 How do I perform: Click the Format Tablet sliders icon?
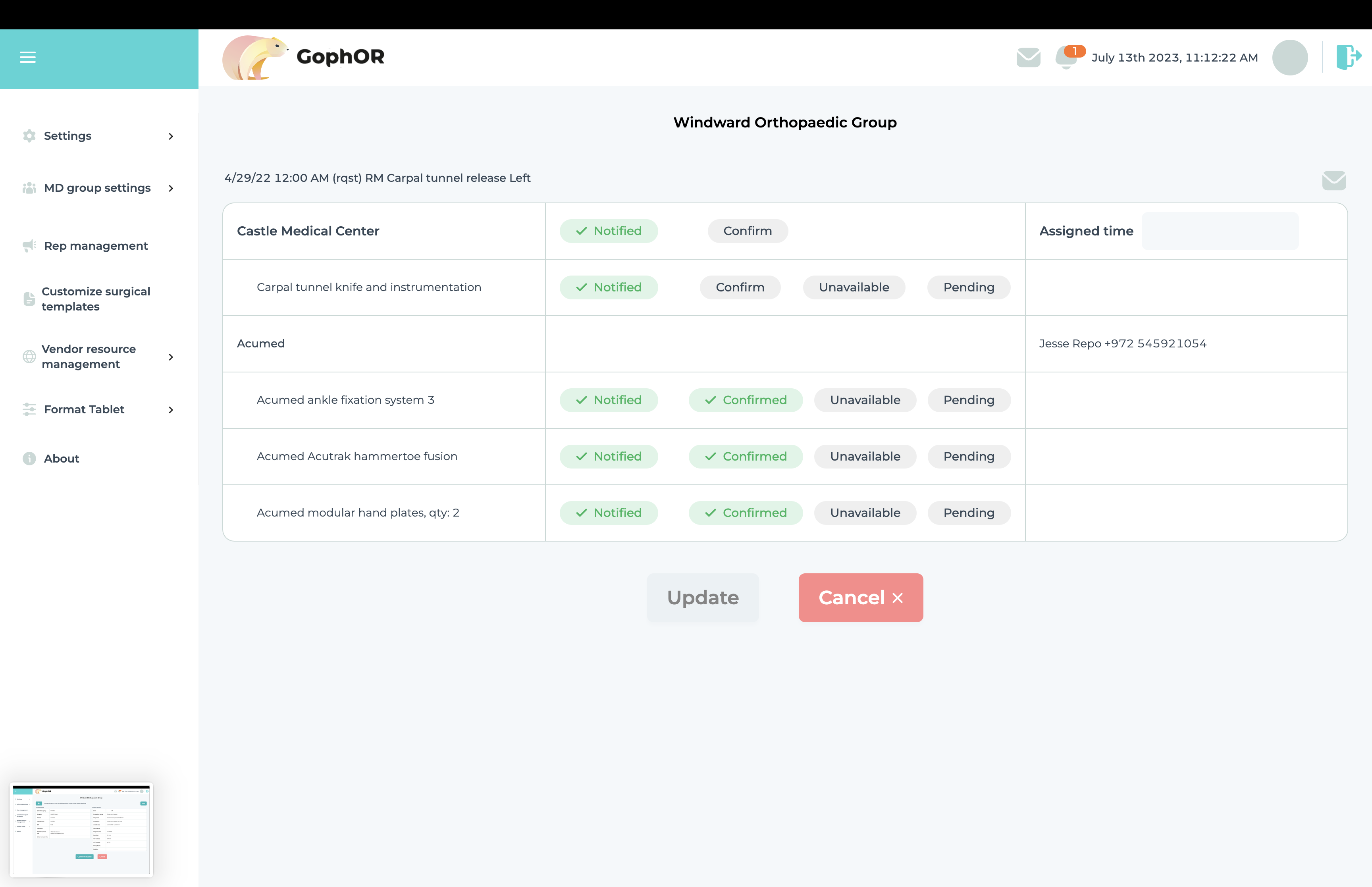pos(29,409)
